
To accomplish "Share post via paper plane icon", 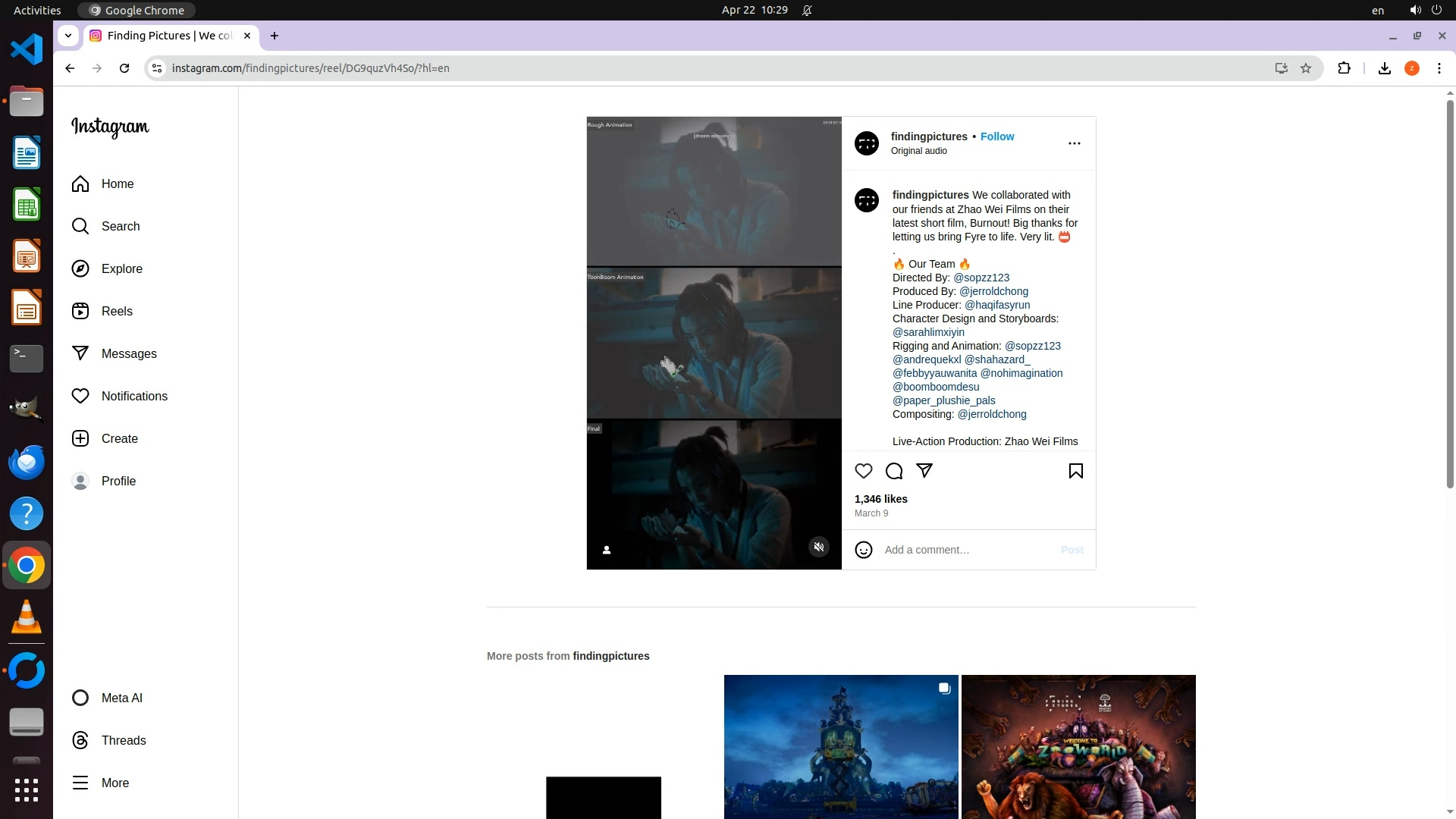I will (x=924, y=471).
